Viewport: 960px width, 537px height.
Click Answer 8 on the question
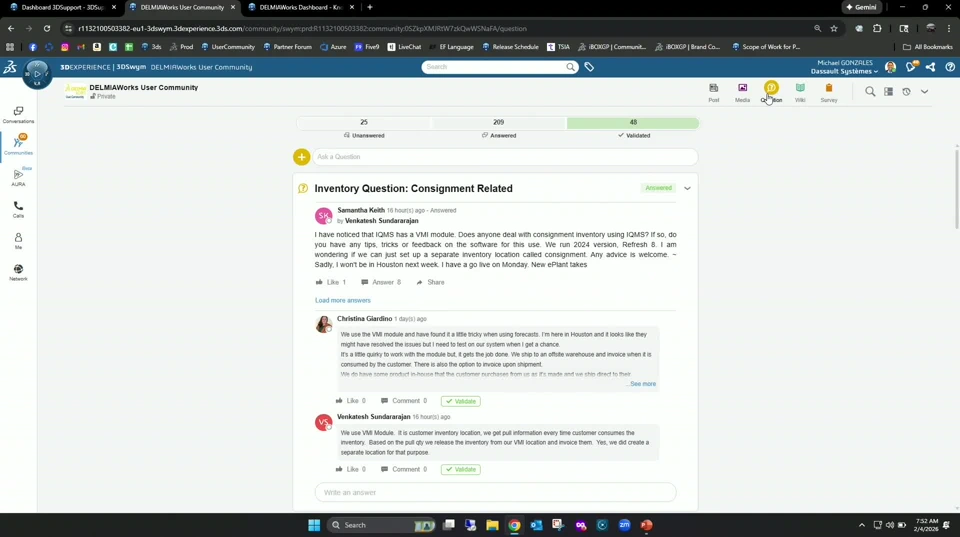point(381,282)
